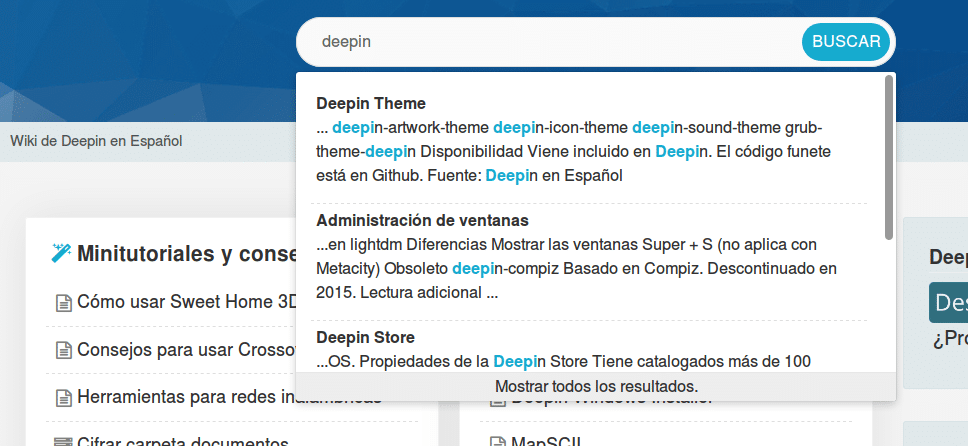
Task: Click the magic wand icon beside Minitutoriales
Action: [x=61, y=253]
